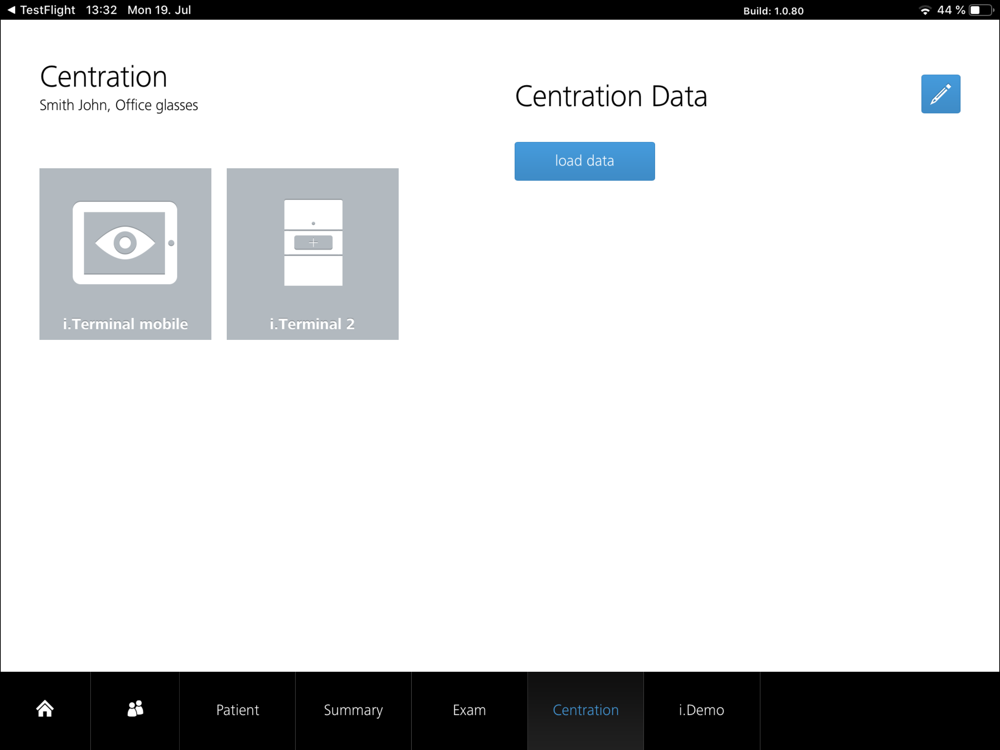This screenshot has width=1000, height=750.
Task: Click the load data button
Action: coord(584,161)
